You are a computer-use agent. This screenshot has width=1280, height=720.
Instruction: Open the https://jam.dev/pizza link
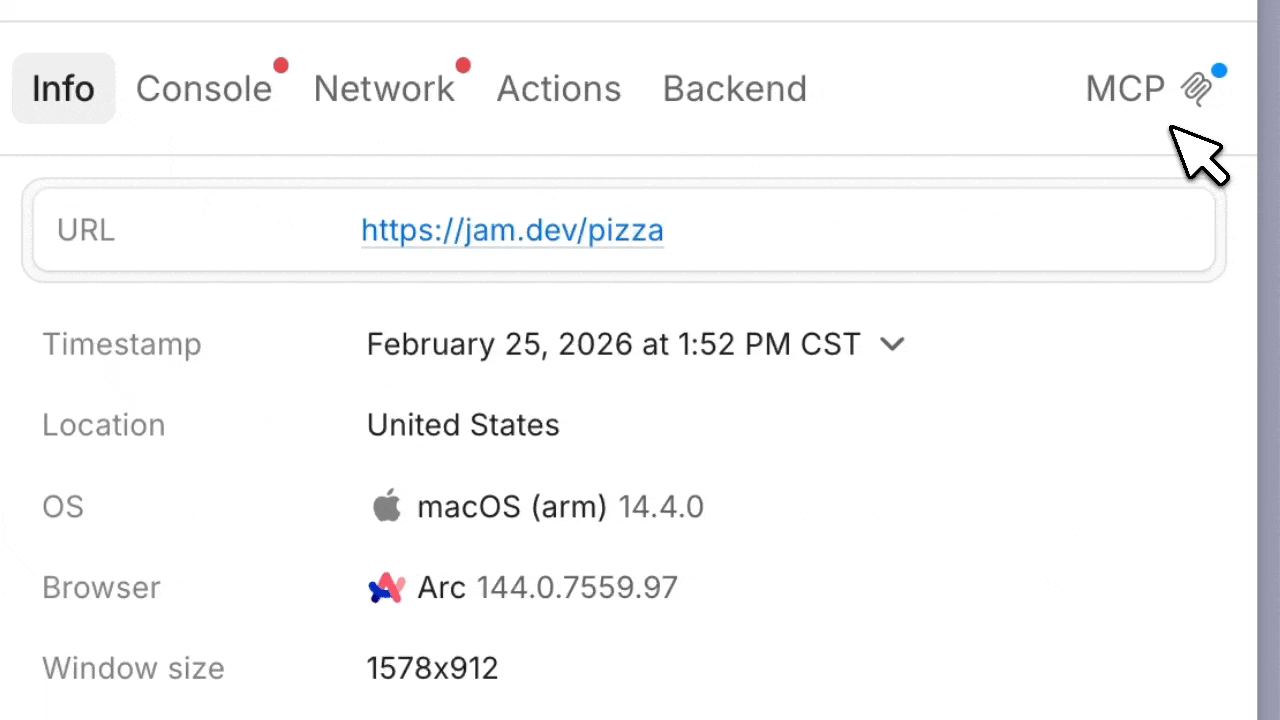click(512, 231)
